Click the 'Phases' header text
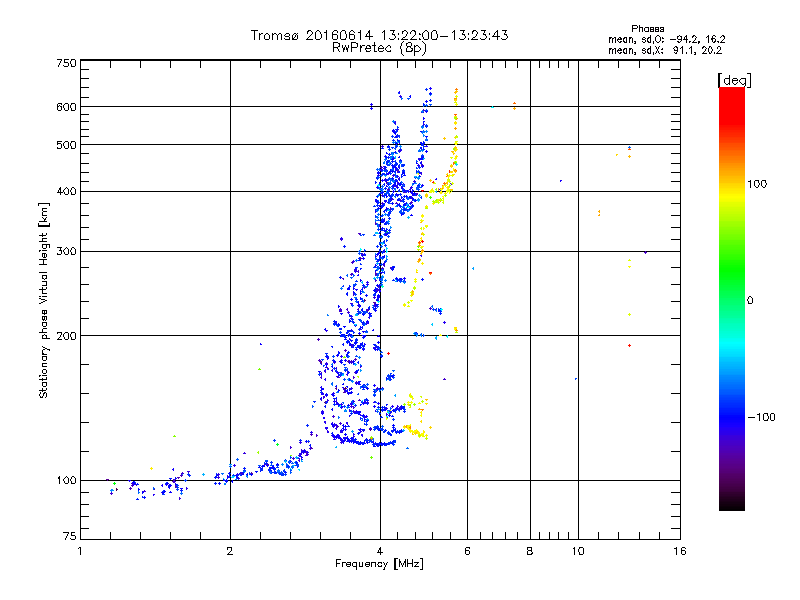 (647, 29)
